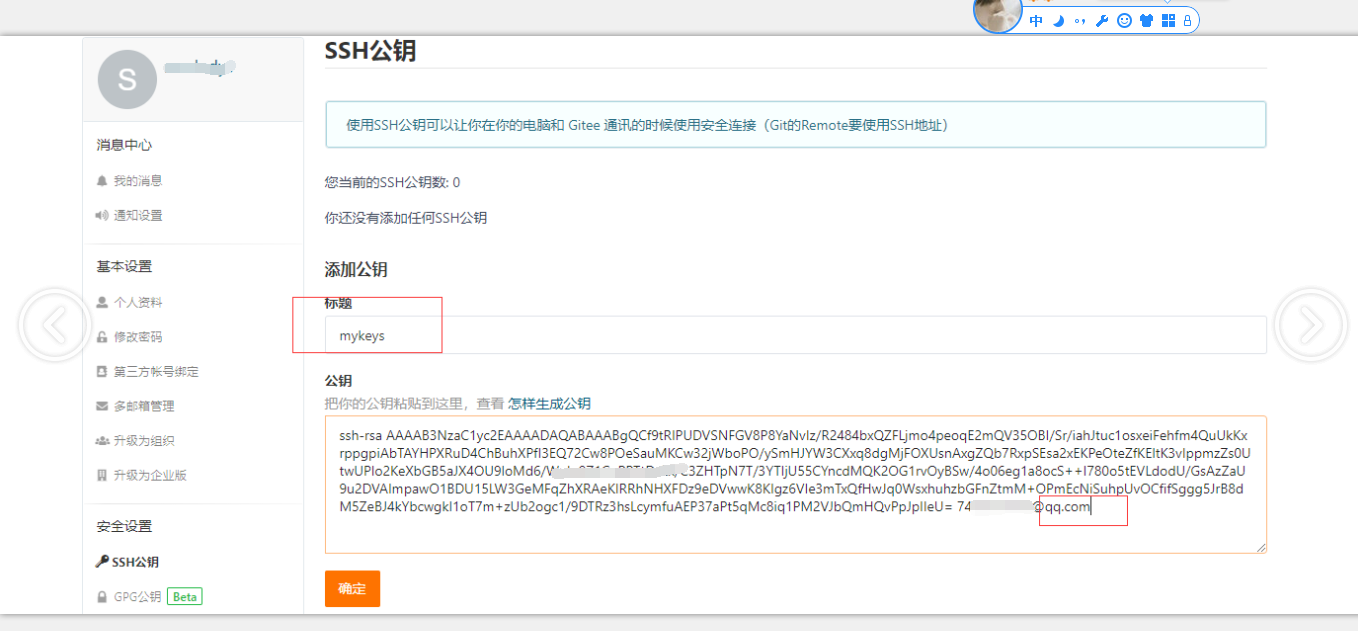Open the Sogou toolbox grid icon
Image resolution: width=1358 pixels, height=631 pixels.
[x=1168, y=20]
